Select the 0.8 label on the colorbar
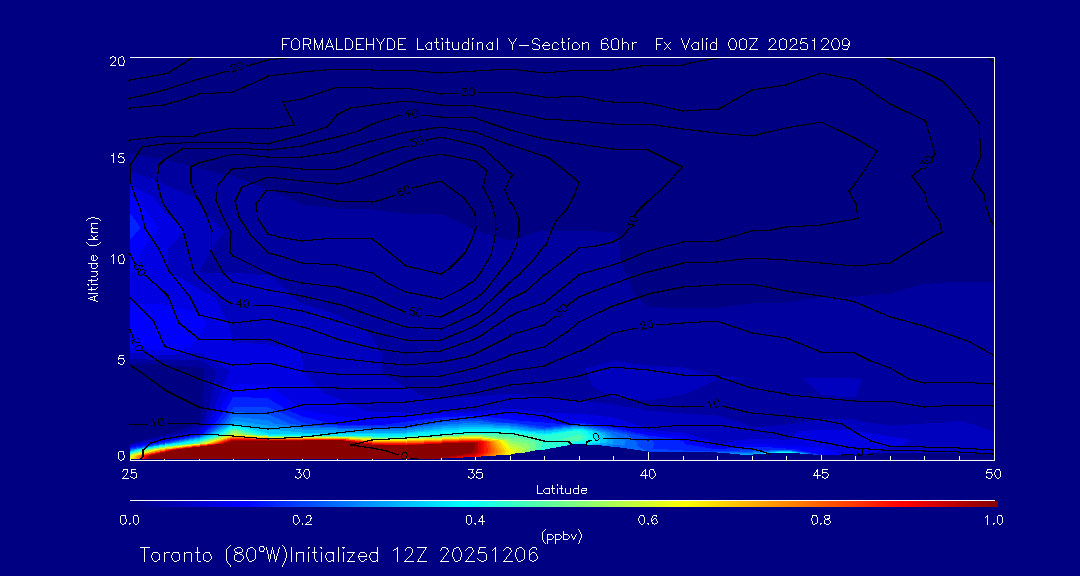The width and height of the screenshot is (1080, 576). [x=821, y=520]
